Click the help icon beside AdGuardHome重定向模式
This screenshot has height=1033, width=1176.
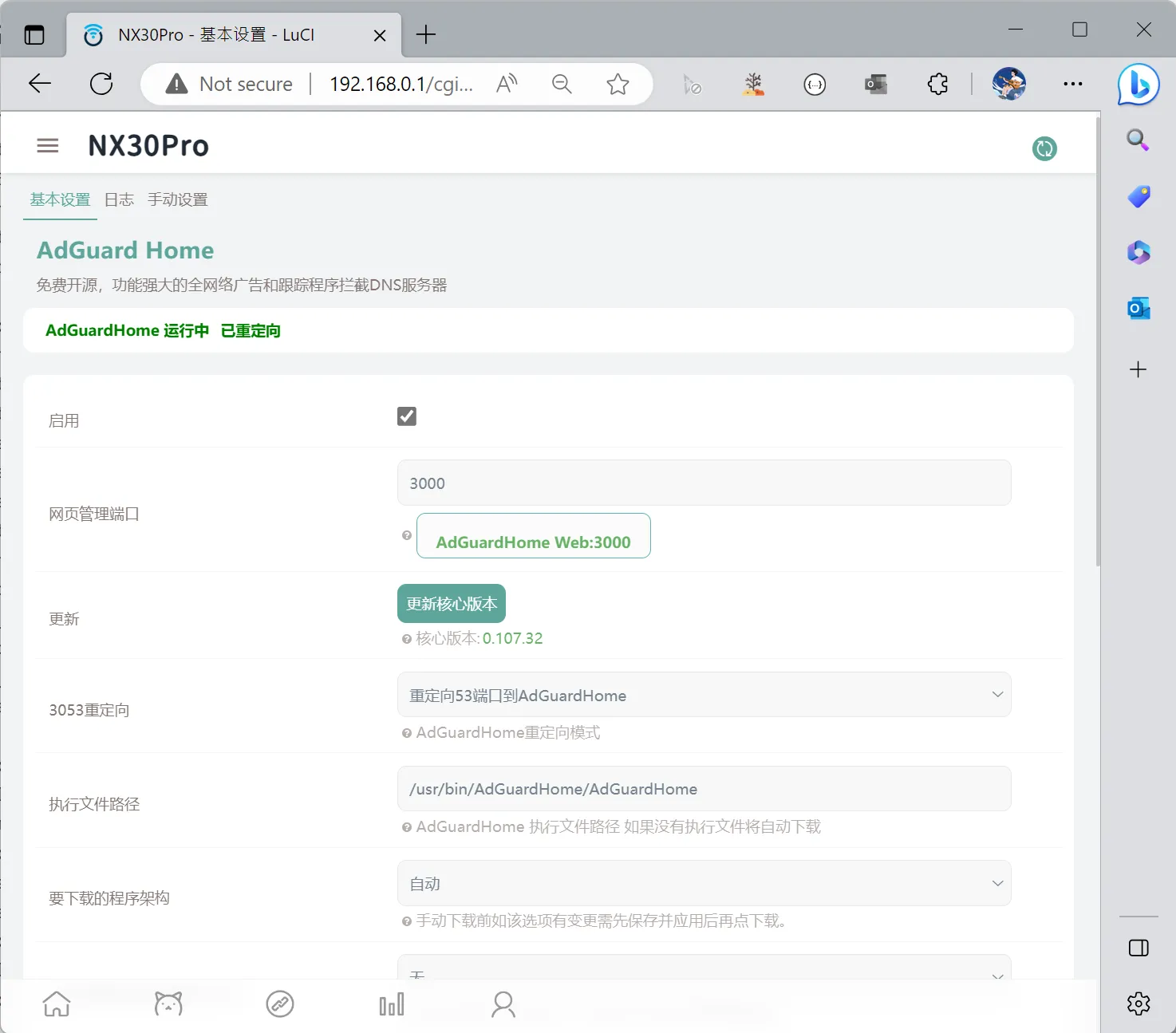tap(407, 733)
